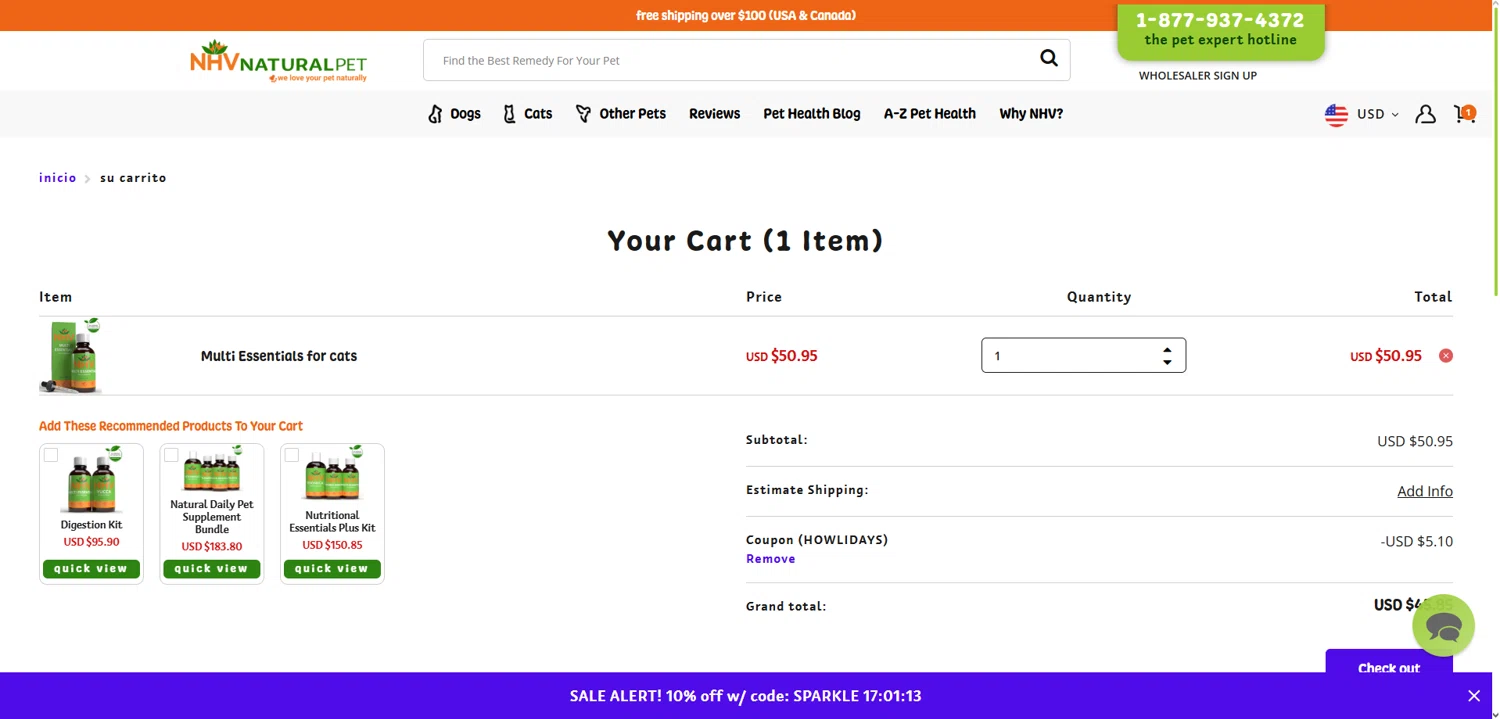The width and height of the screenshot is (1500, 719).
Task: Click the US flag currency icon
Action: [x=1336, y=114]
